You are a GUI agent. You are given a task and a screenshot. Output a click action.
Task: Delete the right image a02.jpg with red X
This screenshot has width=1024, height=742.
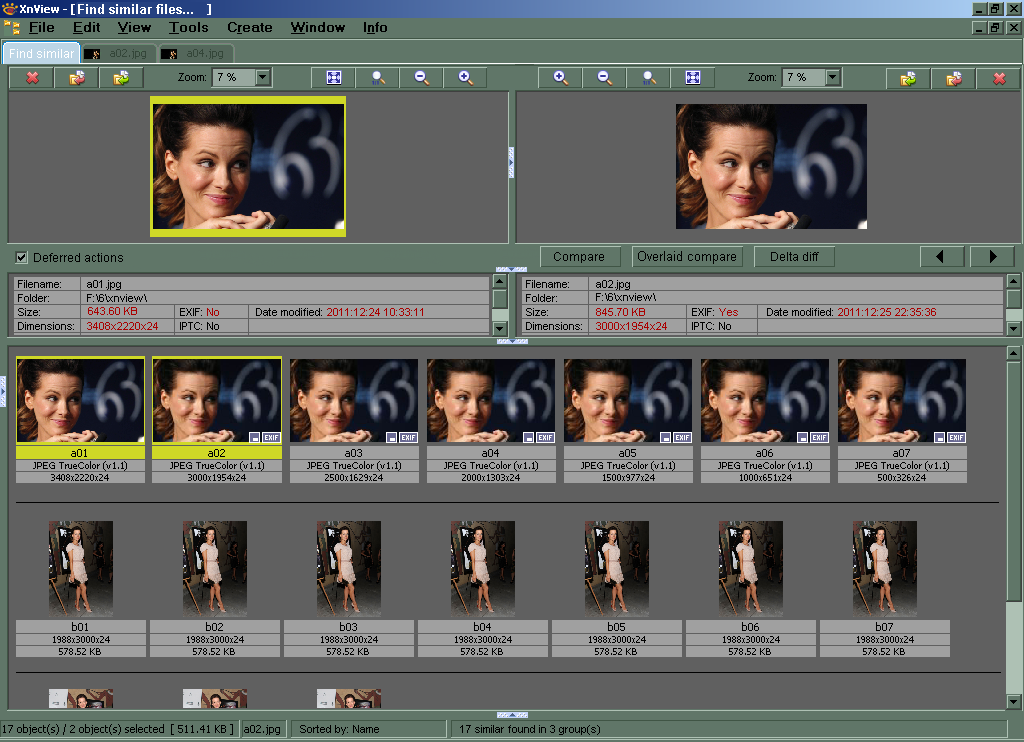[998, 78]
